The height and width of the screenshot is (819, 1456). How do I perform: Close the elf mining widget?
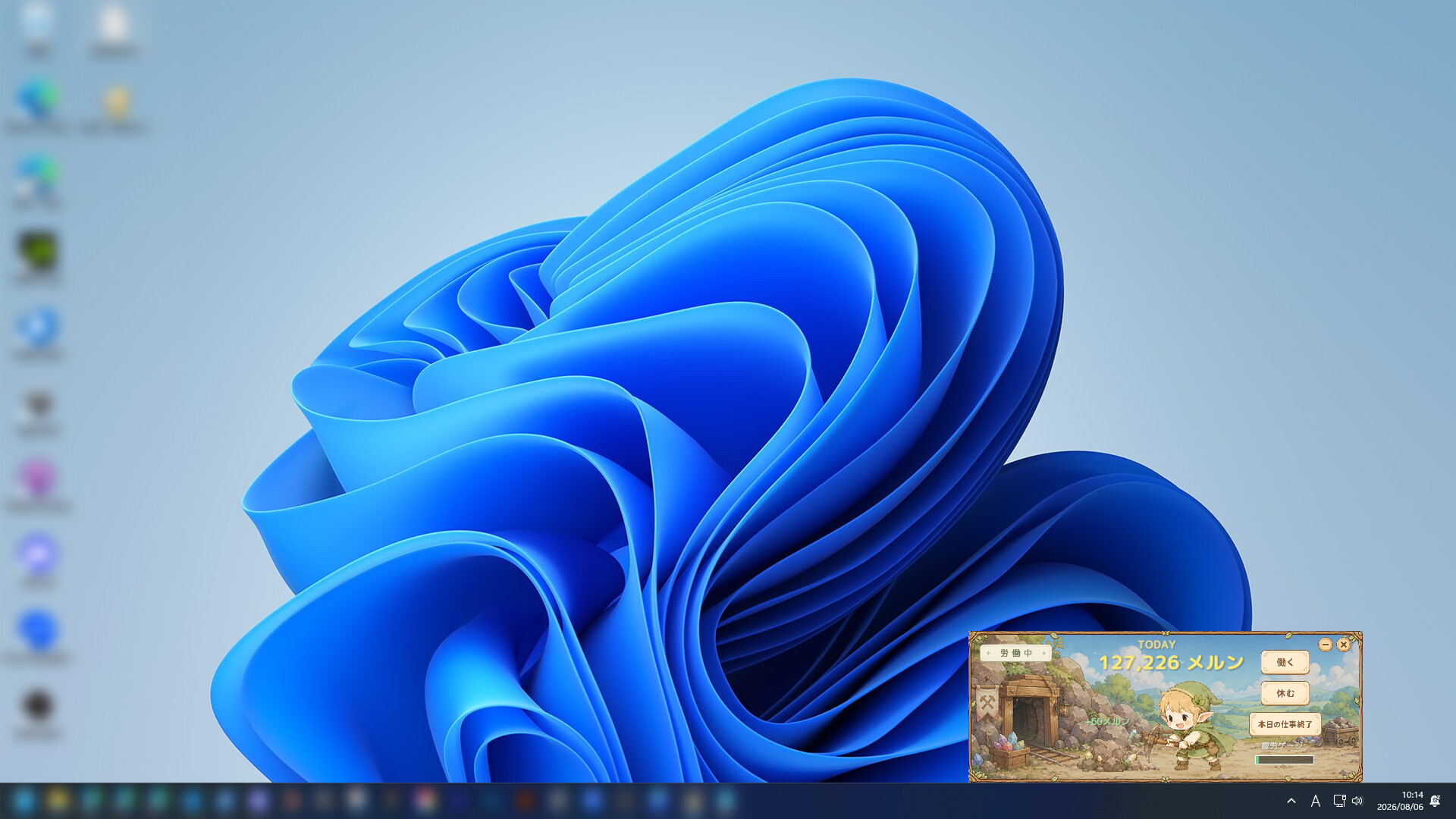pos(1343,645)
